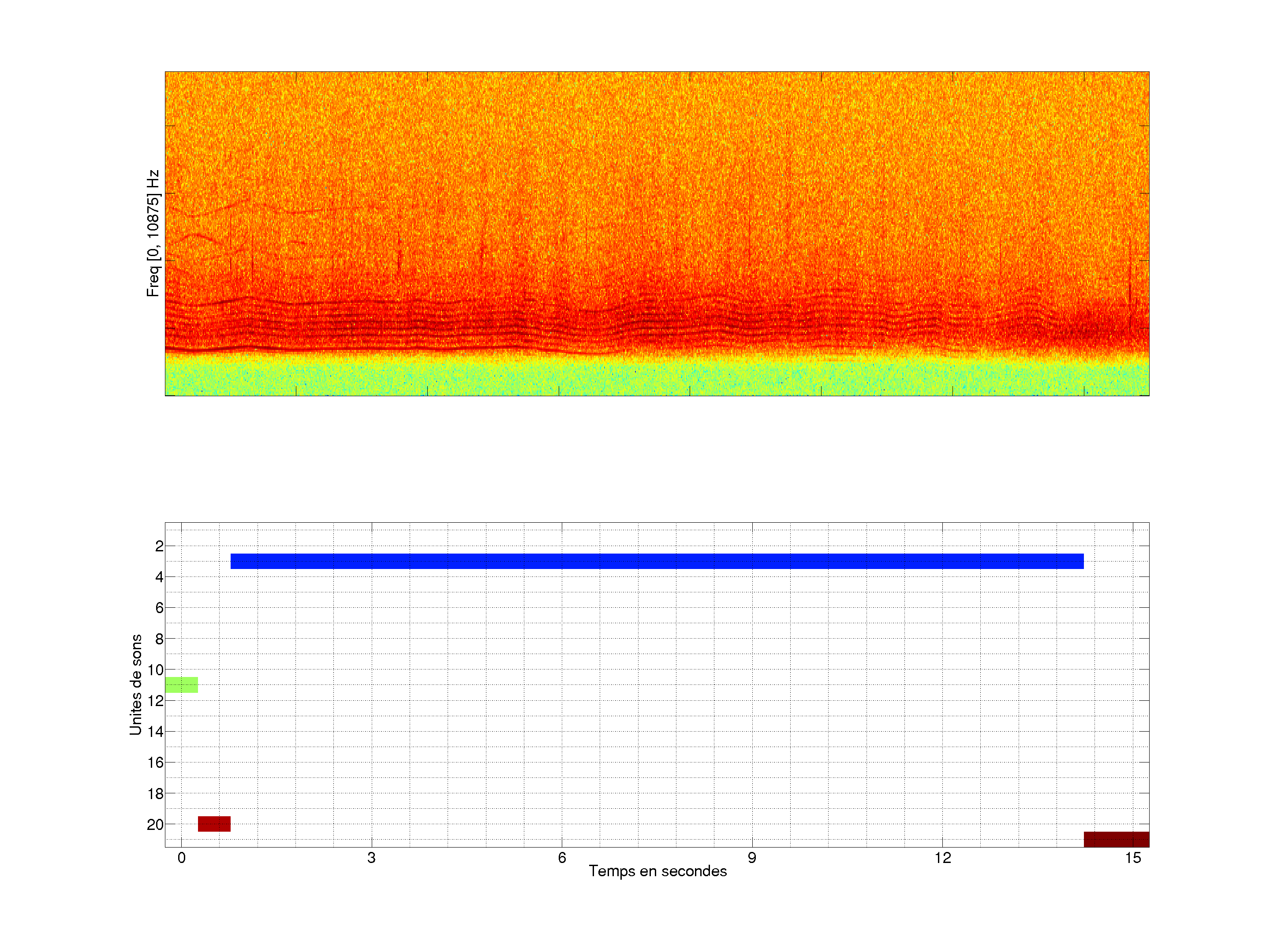Viewport: 1270px width, 952px height.
Task: Click the 'Temps en secondes' axis label
Action: click(657, 871)
